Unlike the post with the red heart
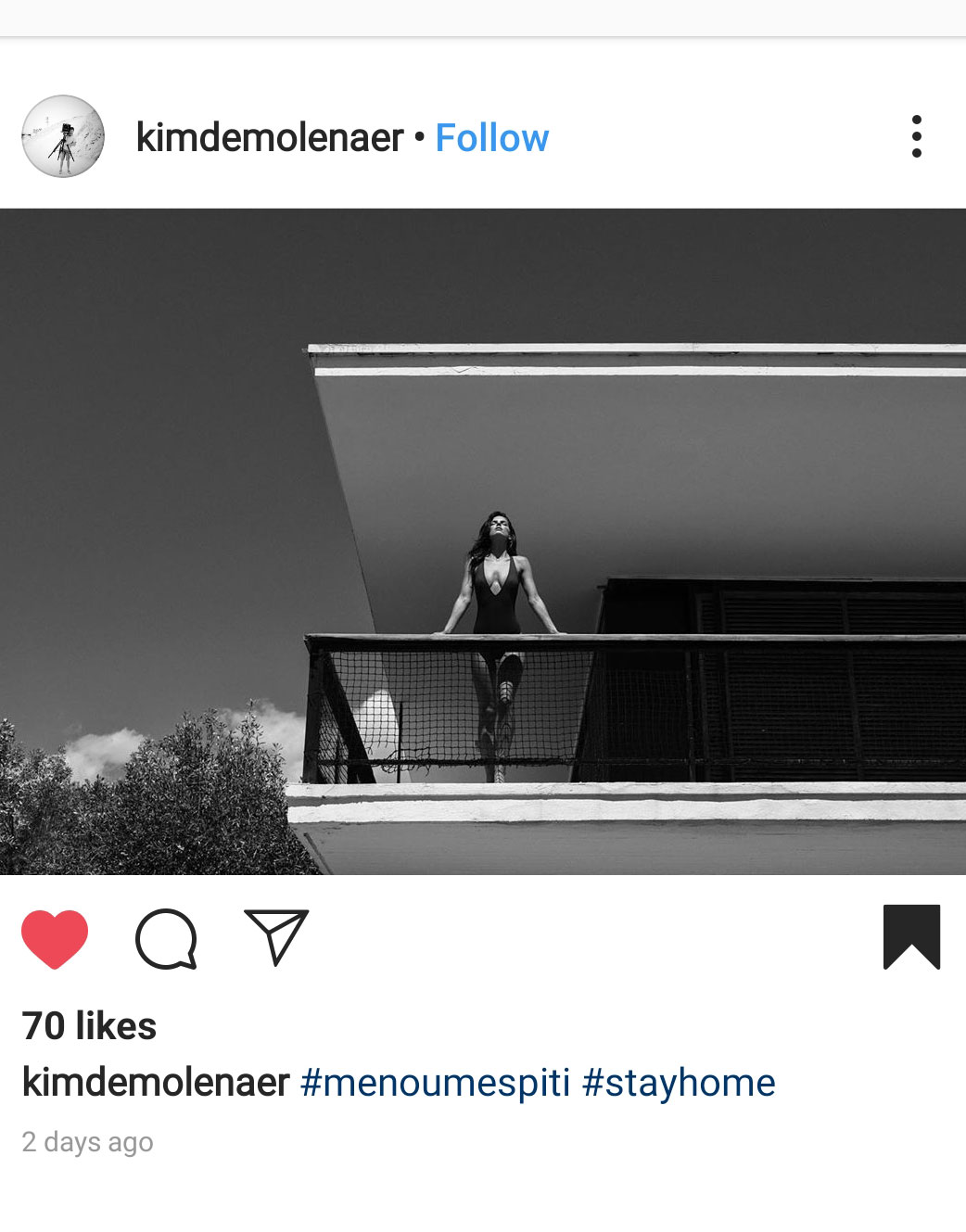 [55, 939]
